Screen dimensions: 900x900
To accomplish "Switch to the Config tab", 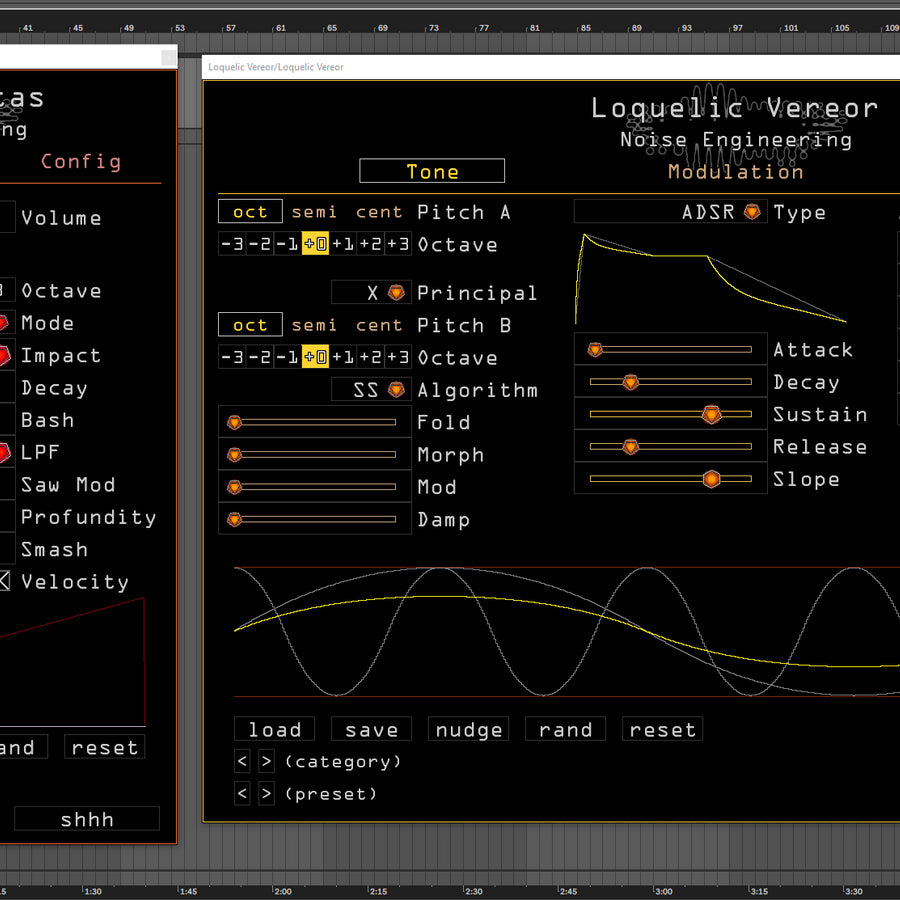I will point(81,162).
